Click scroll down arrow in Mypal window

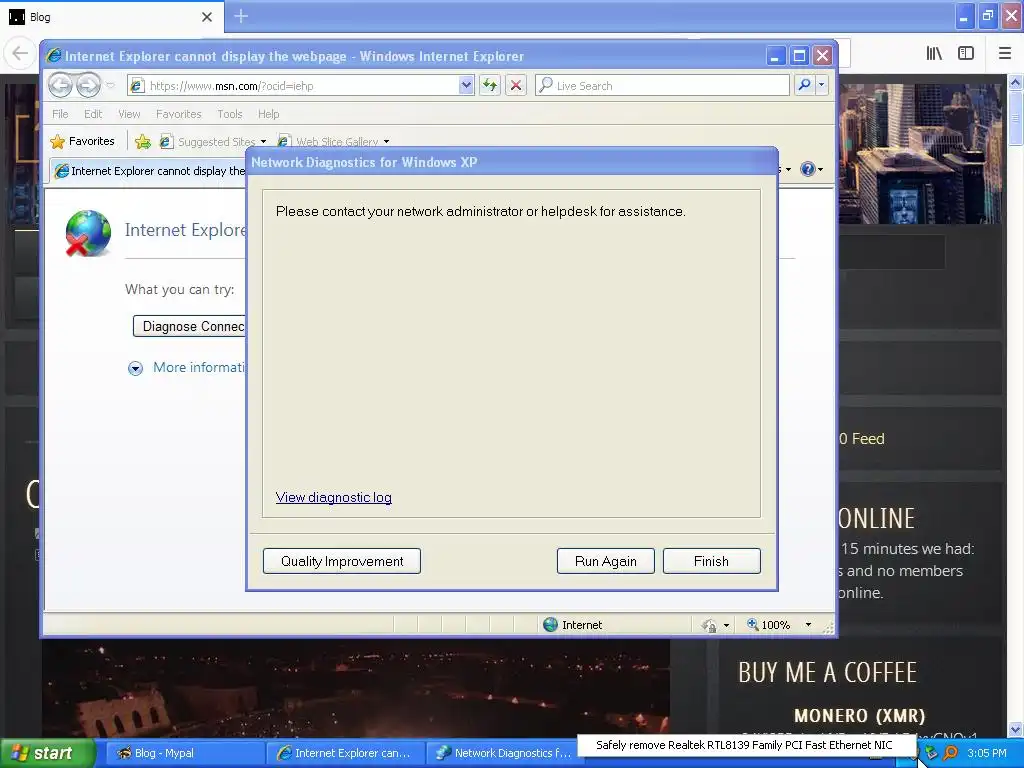pos(1016,729)
